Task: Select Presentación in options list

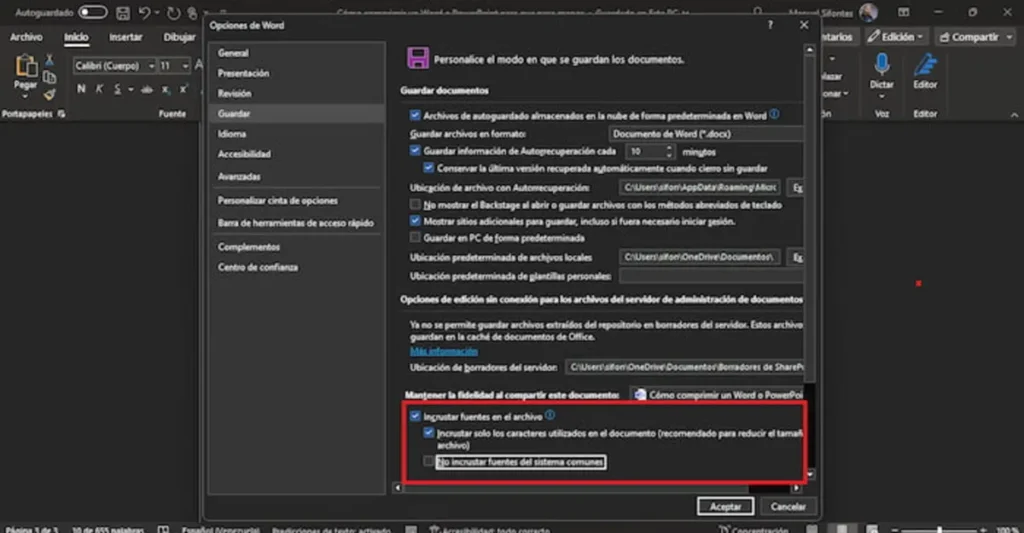Action: [296, 73]
